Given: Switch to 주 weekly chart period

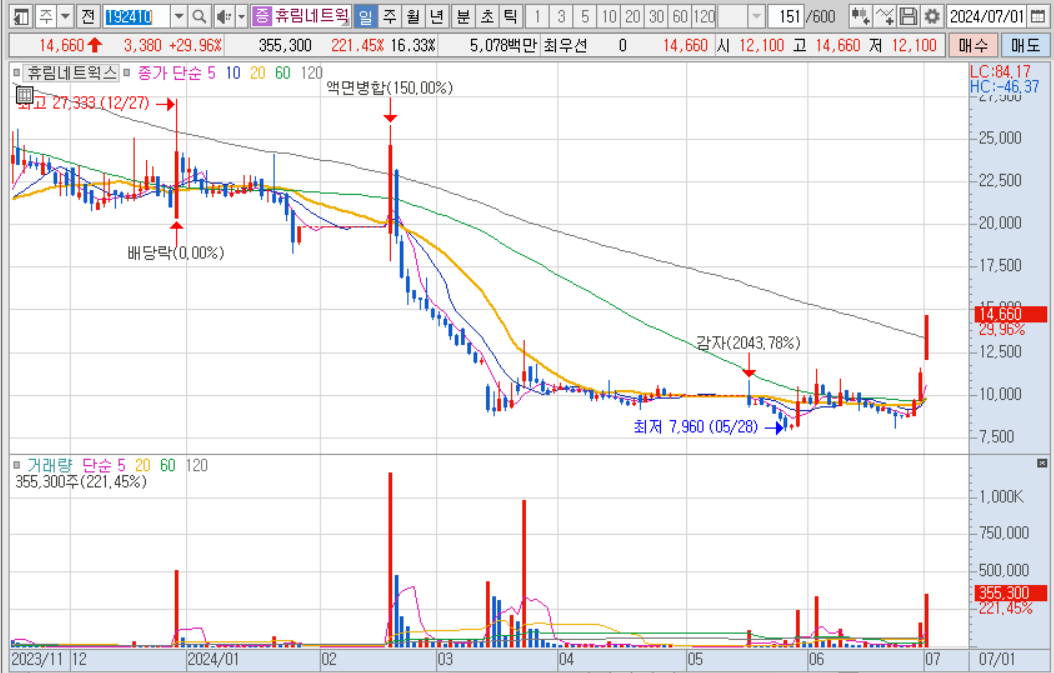Looking at the screenshot, I should click(x=389, y=16).
